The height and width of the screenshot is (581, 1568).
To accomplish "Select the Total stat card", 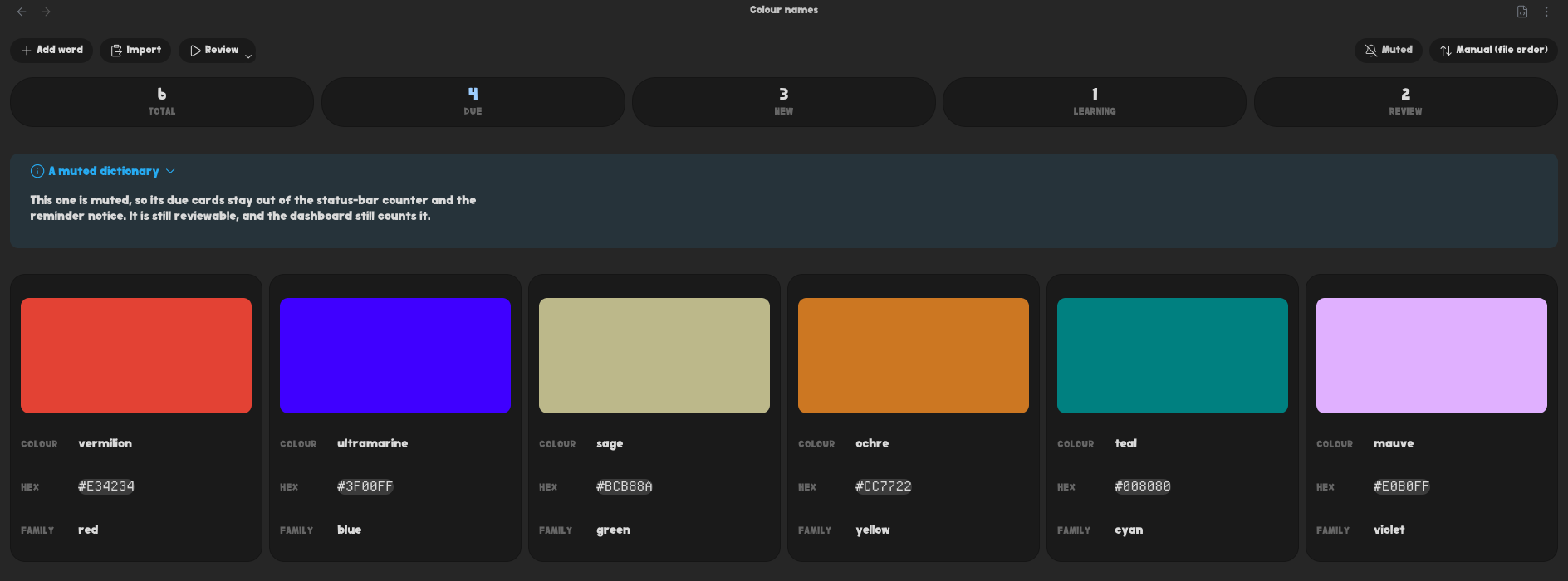I will coord(162,102).
